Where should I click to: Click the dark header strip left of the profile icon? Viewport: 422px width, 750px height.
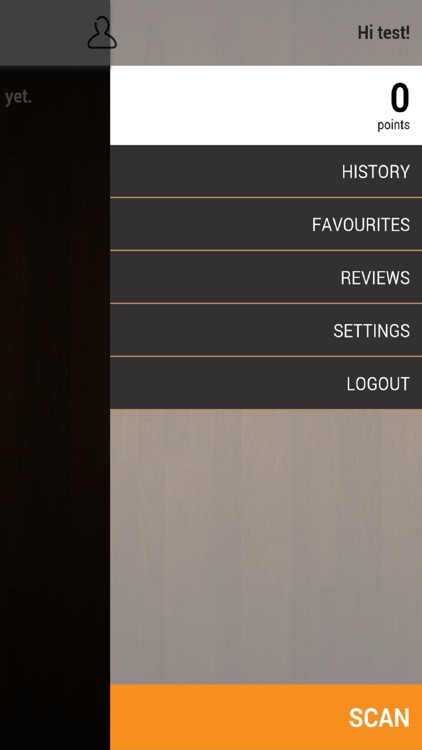(43, 33)
